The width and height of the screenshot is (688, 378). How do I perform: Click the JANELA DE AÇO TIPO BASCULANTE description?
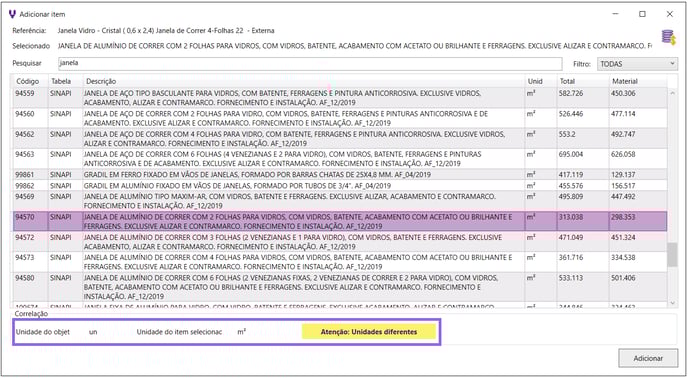(x=282, y=98)
